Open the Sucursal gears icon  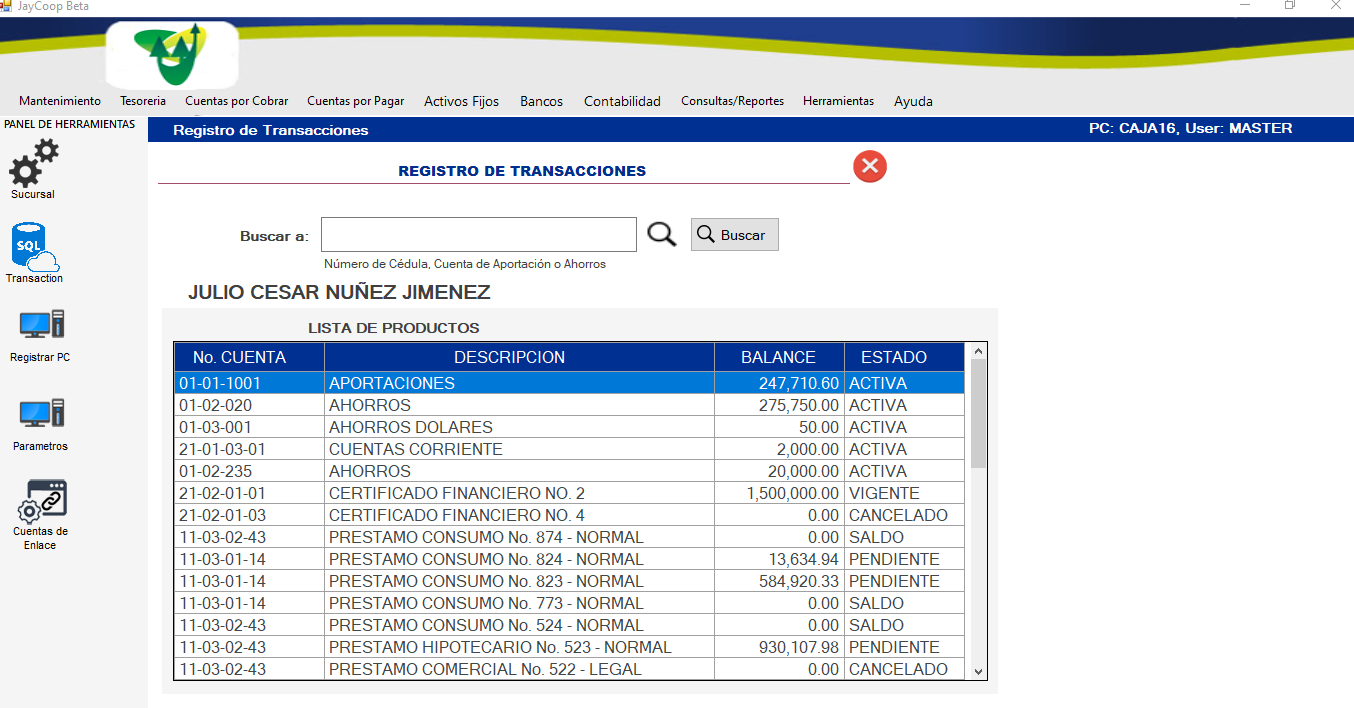tap(33, 163)
